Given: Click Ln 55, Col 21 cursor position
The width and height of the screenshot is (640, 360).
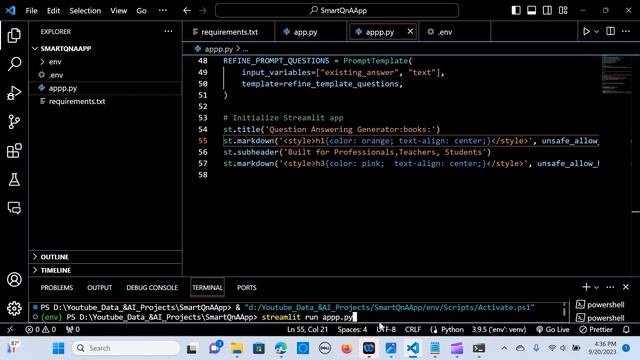Looking at the screenshot, I should [307, 329].
